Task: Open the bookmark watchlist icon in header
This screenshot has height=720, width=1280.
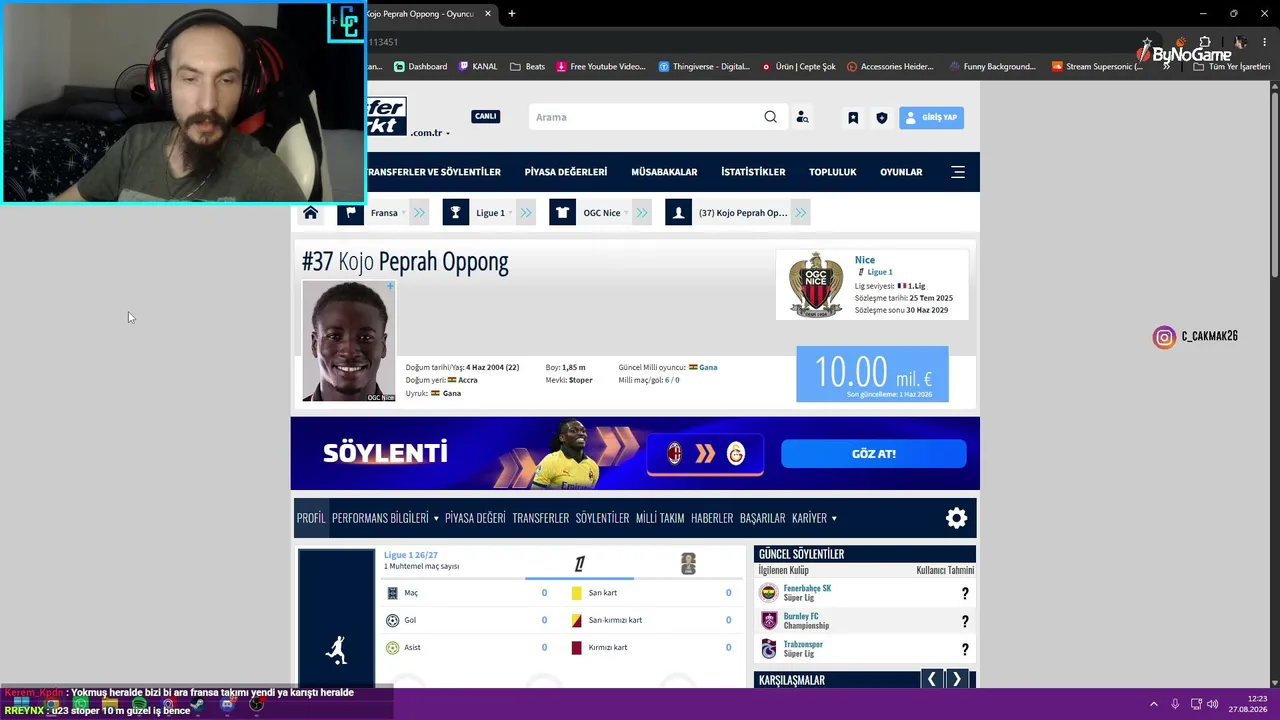Action: 853,117
